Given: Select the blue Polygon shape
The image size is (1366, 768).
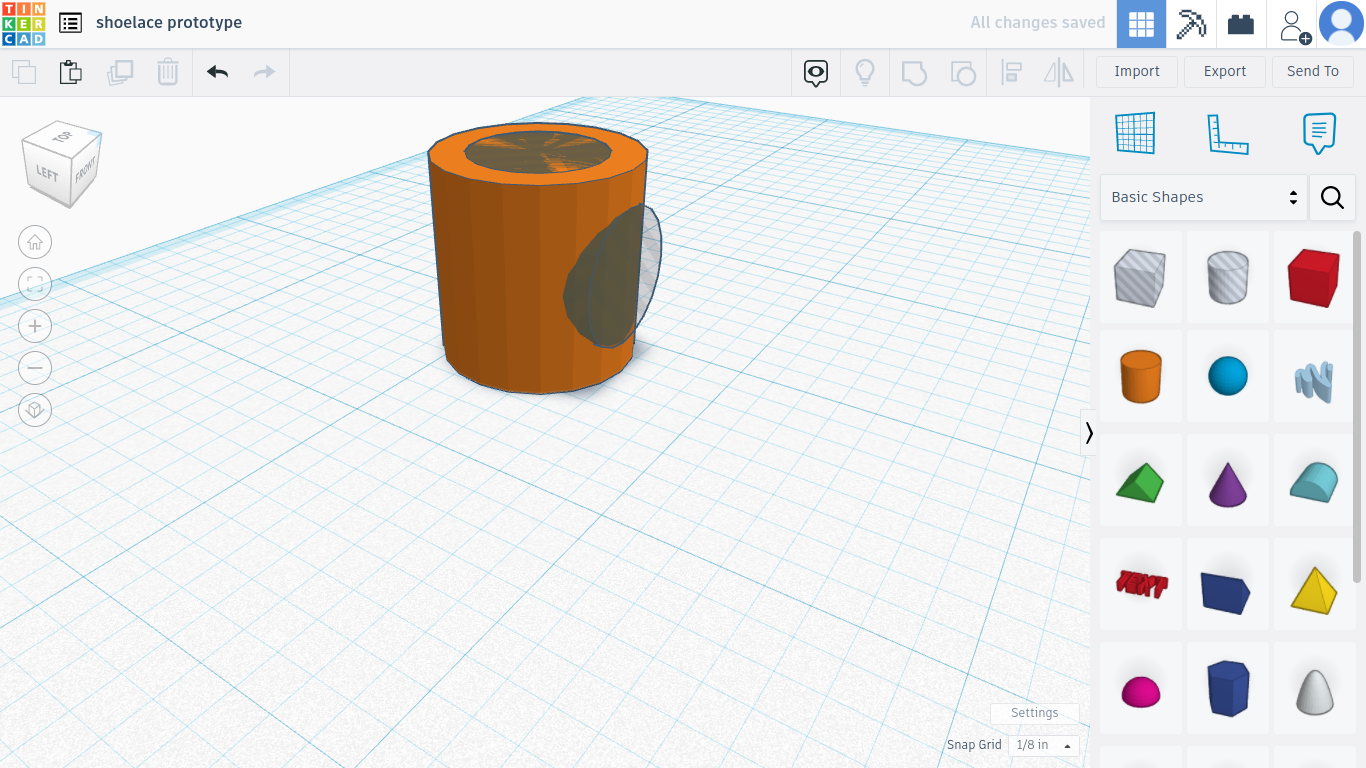Looking at the screenshot, I should click(x=1228, y=688).
